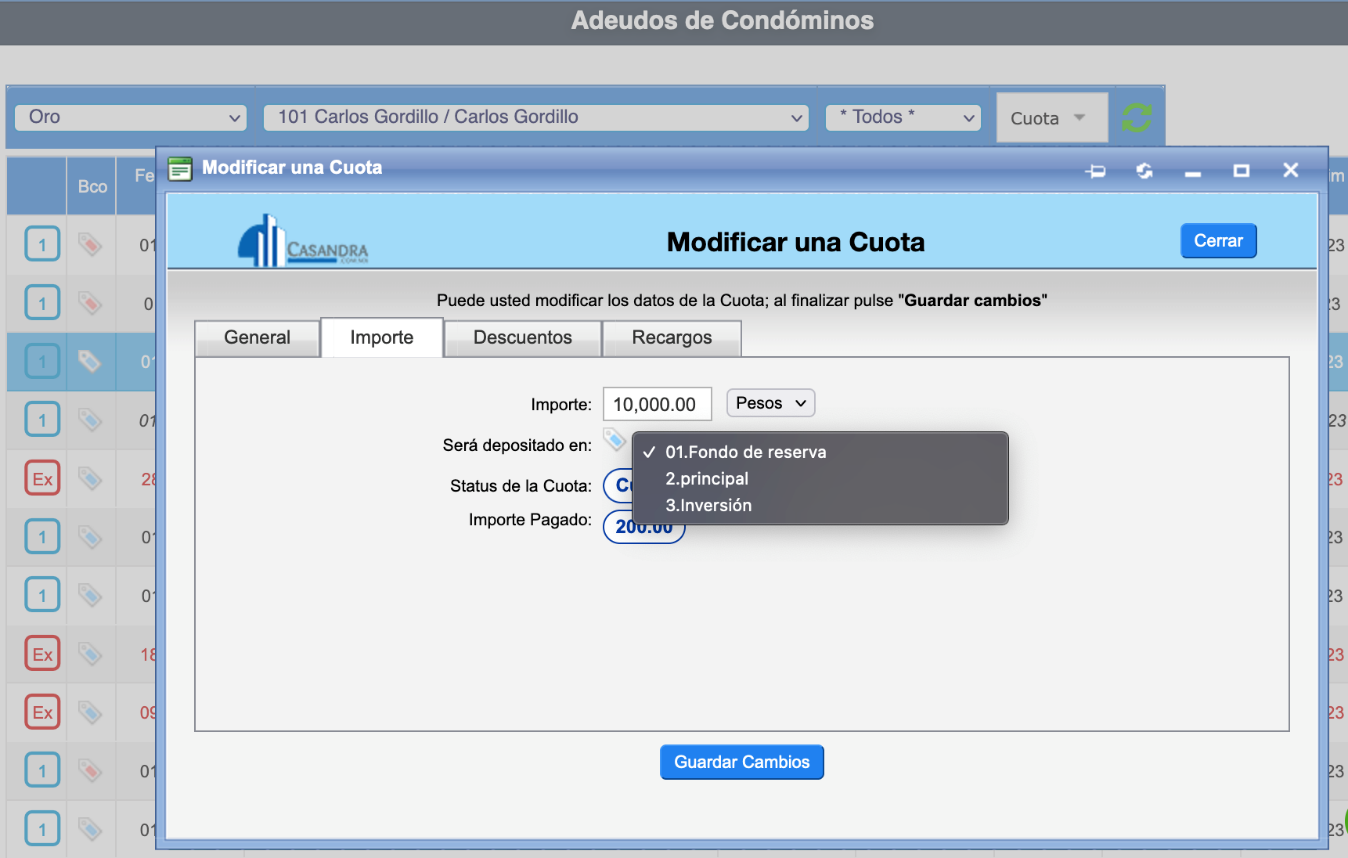Click the red tag icon in the first table row

[x=90, y=244]
